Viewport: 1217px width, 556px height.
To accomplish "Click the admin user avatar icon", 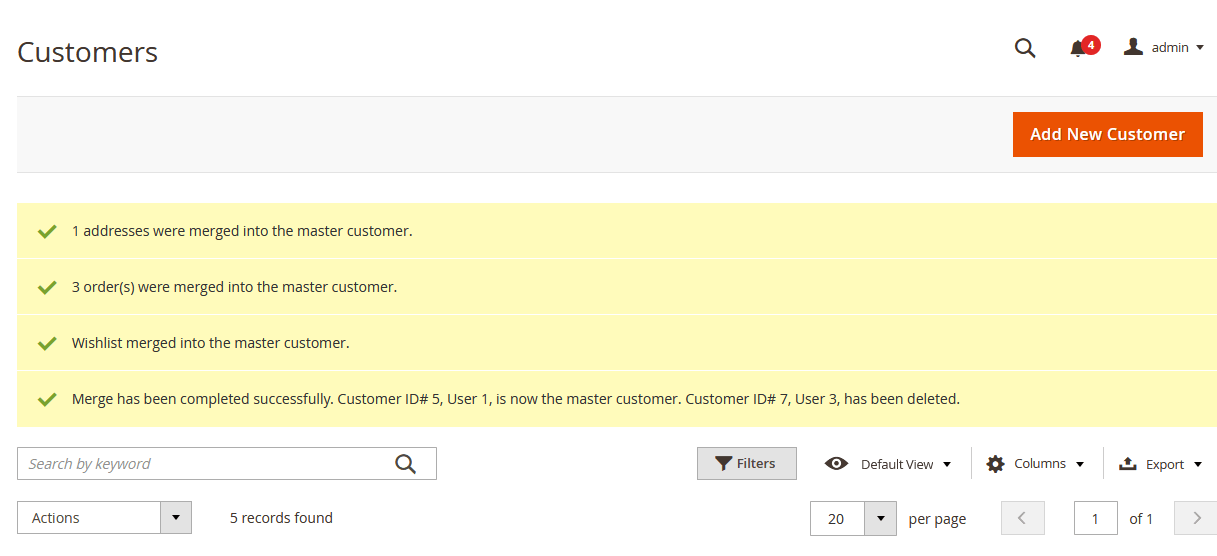I will [1133, 47].
